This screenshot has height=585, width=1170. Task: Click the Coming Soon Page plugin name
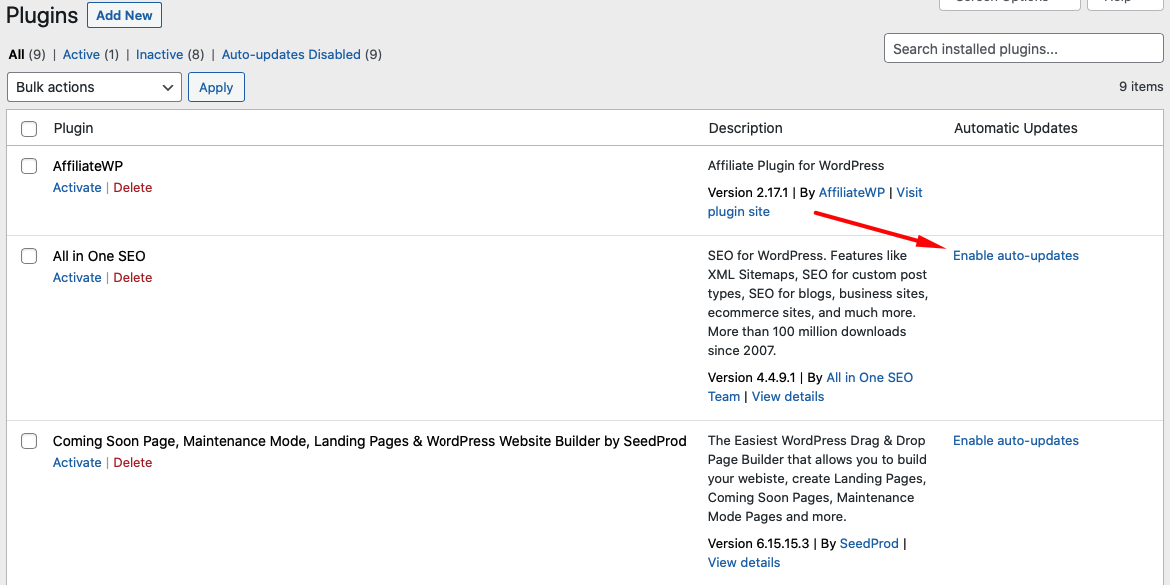(369, 441)
